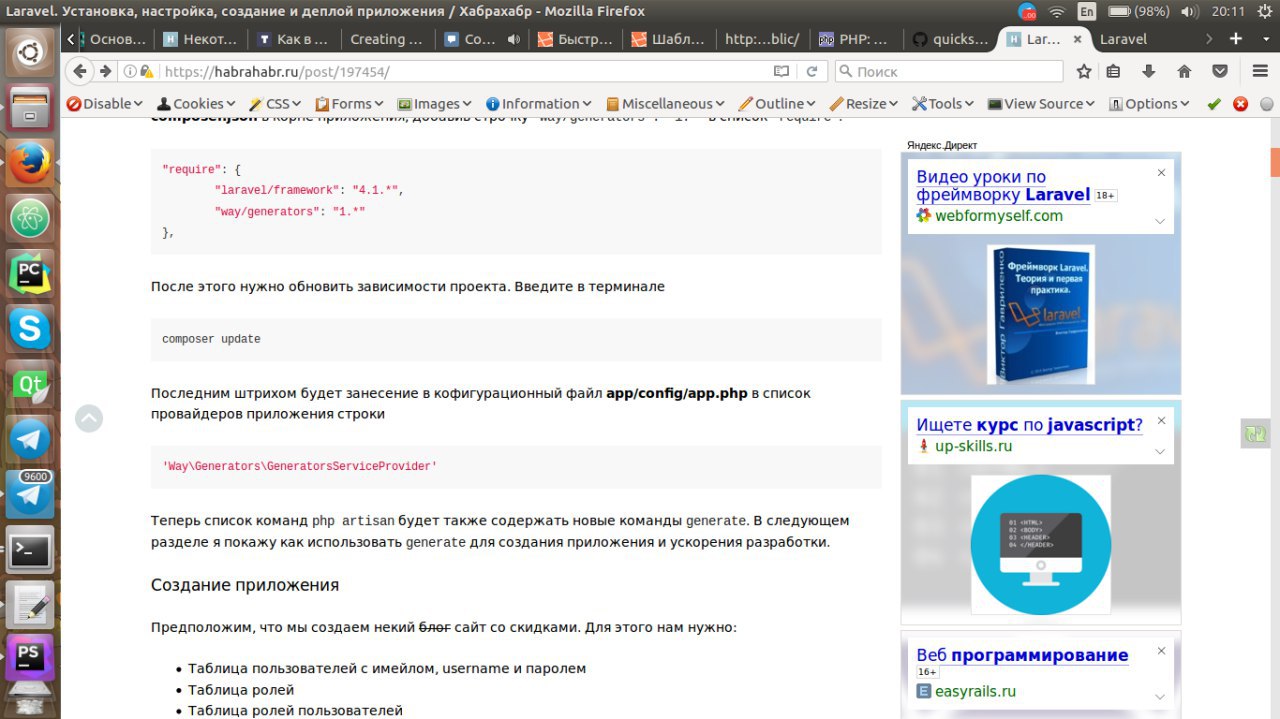Switch to the 'Creating…' tab

coord(388,39)
